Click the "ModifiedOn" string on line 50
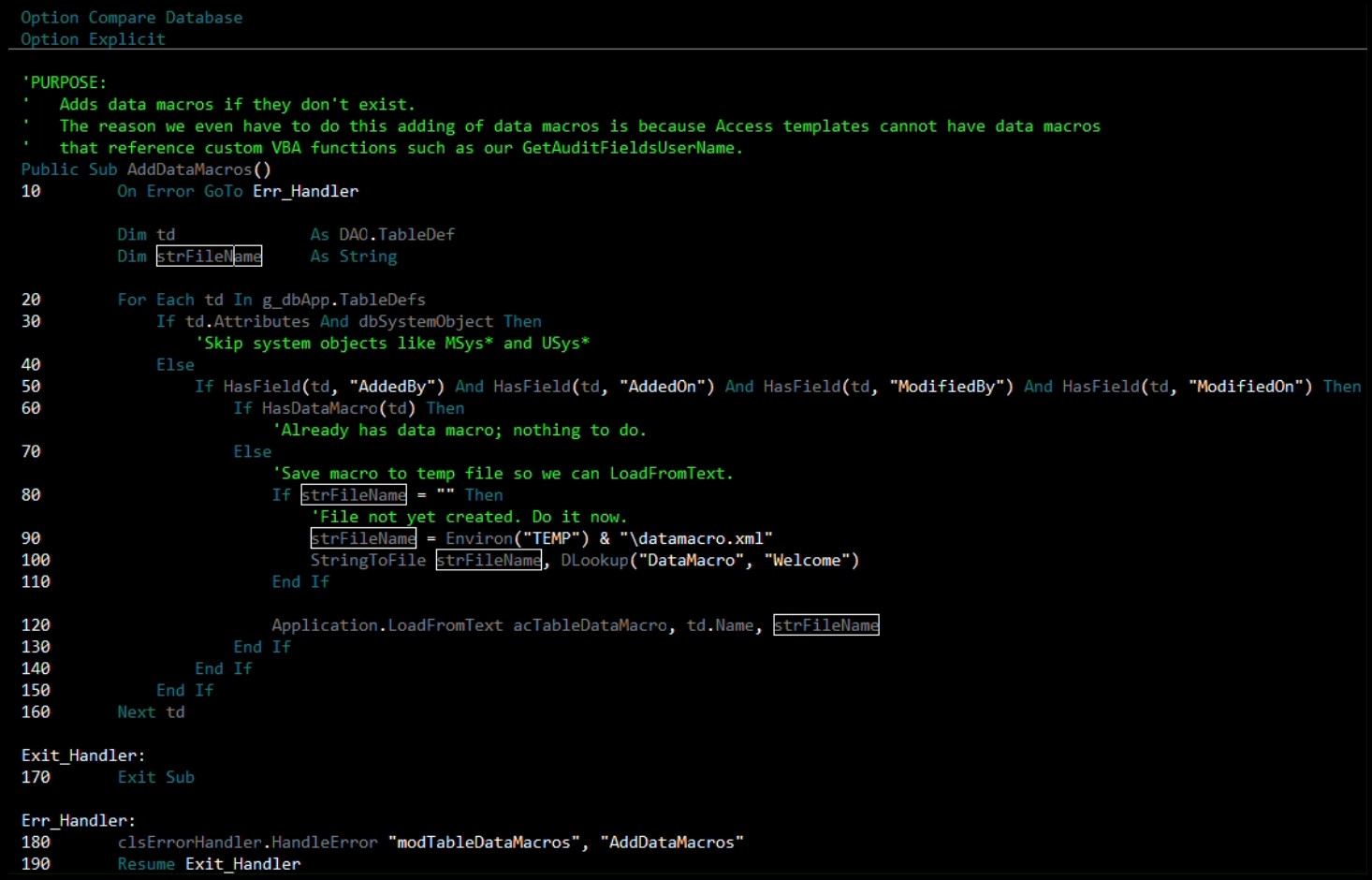The height and width of the screenshot is (880, 1372). 1247,387
